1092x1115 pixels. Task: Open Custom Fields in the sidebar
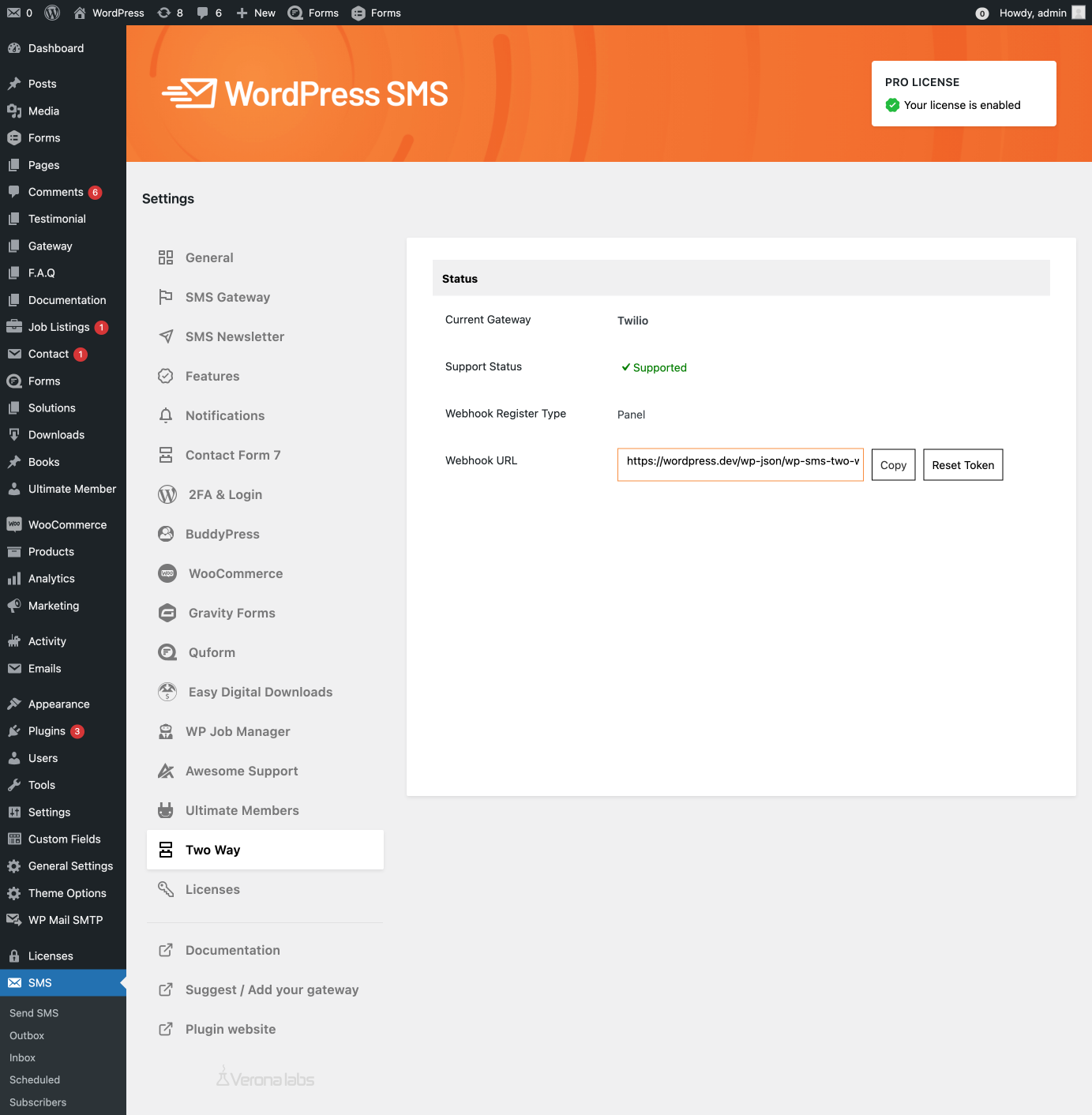coord(63,839)
